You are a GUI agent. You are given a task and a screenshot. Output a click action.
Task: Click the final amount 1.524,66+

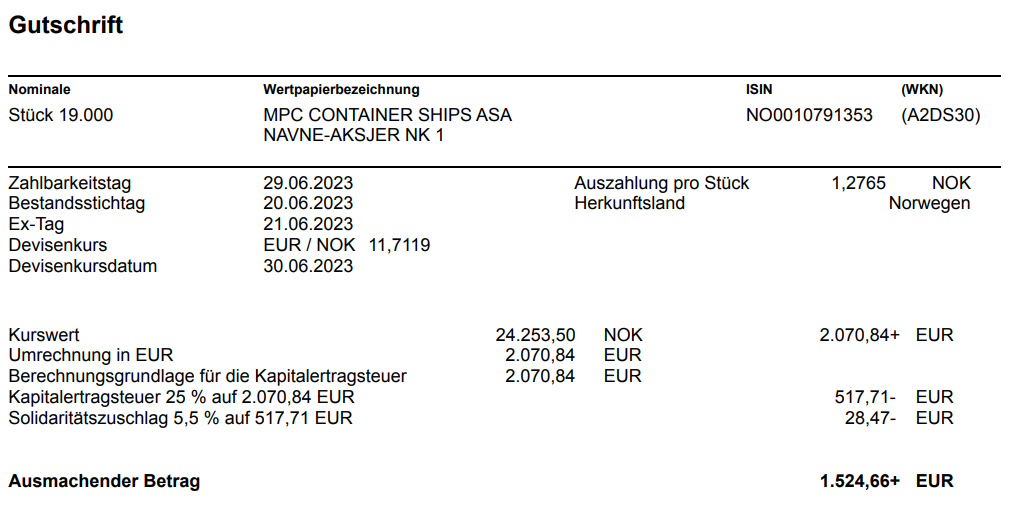859,481
